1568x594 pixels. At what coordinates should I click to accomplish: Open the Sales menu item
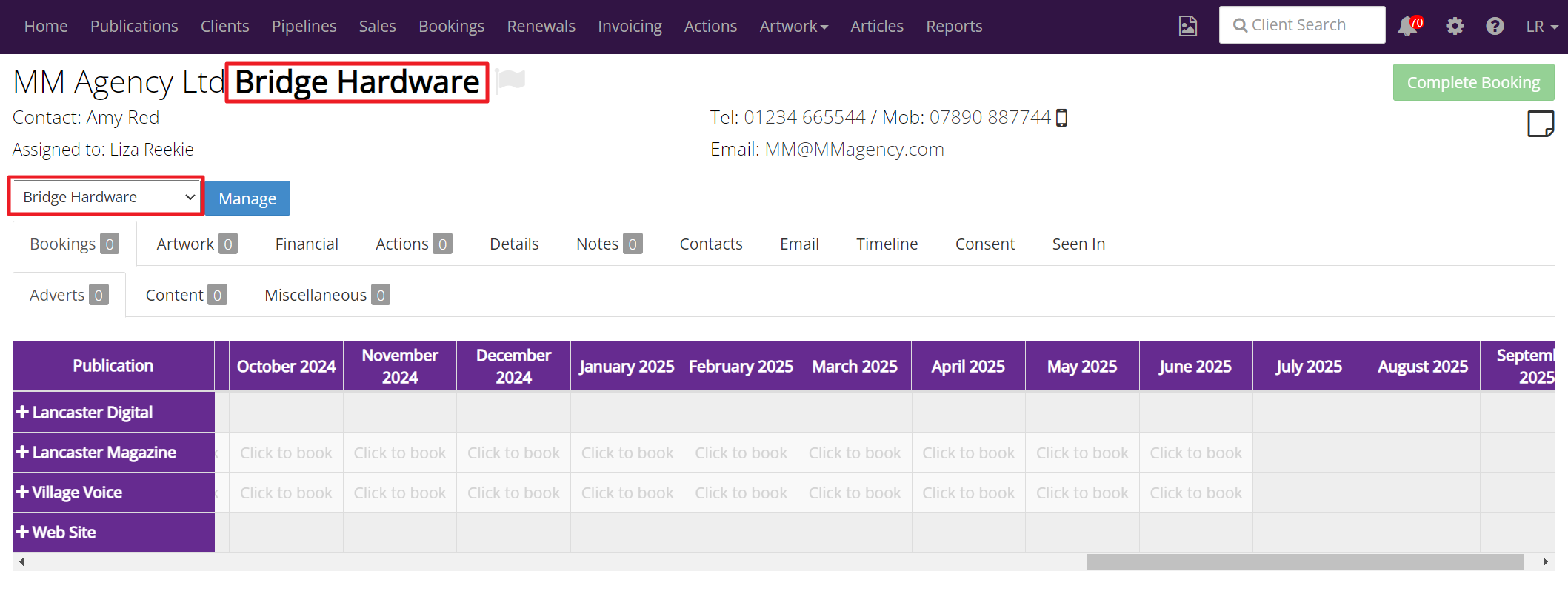pos(377,26)
